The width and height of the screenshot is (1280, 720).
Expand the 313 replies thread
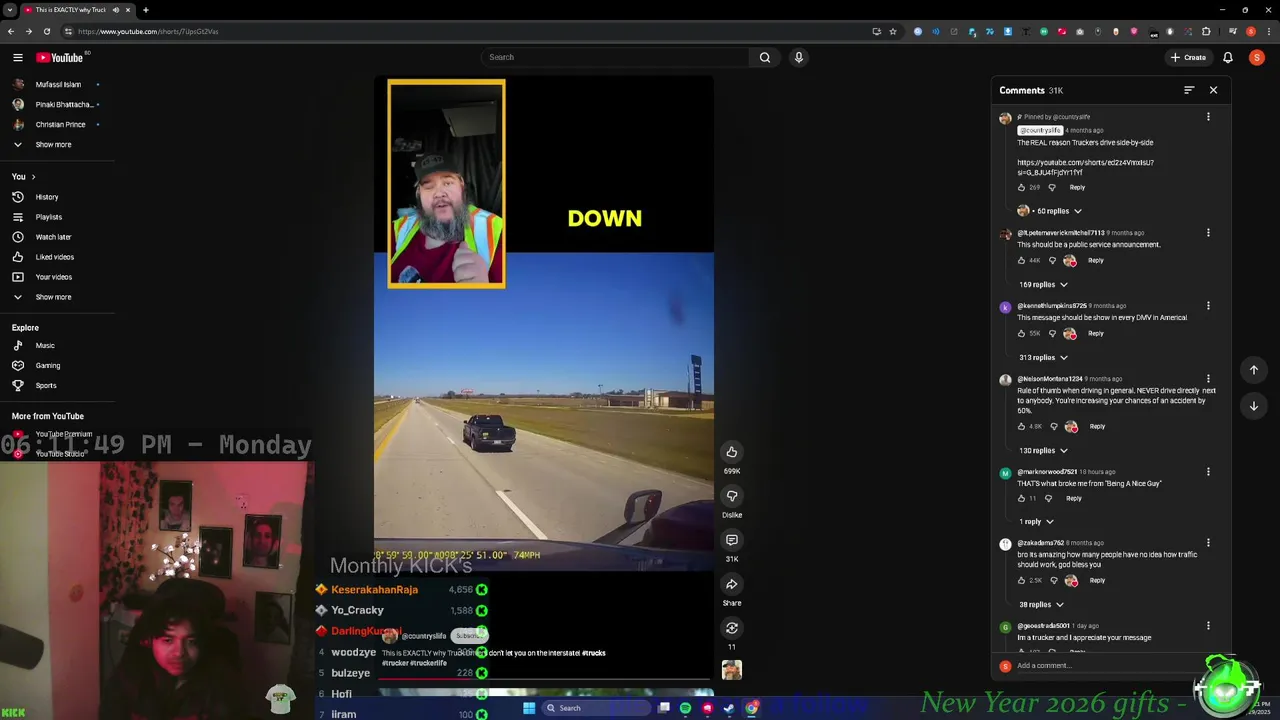tap(1044, 357)
